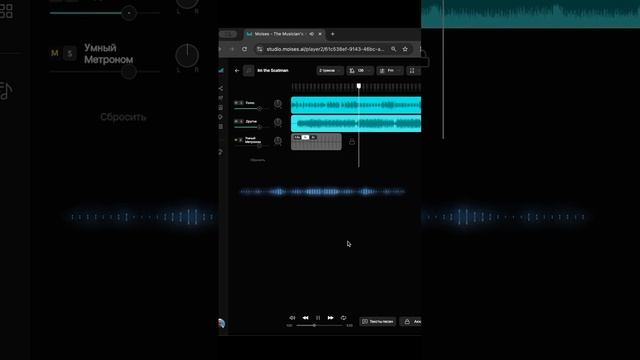The width and height of the screenshot is (640, 360).
Task: Fast-forward with the double-right arrow
Action: 331,318
